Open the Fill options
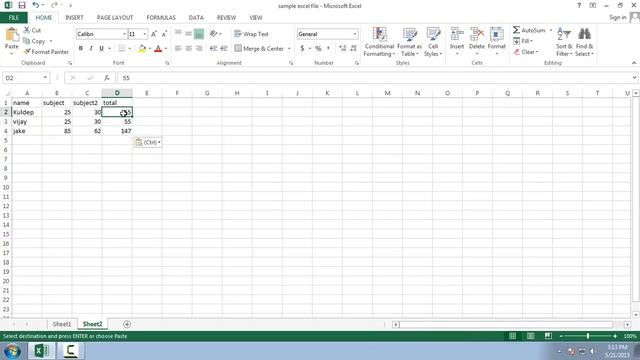The width and height of the screenshot is (640, 360). point(523,41)
